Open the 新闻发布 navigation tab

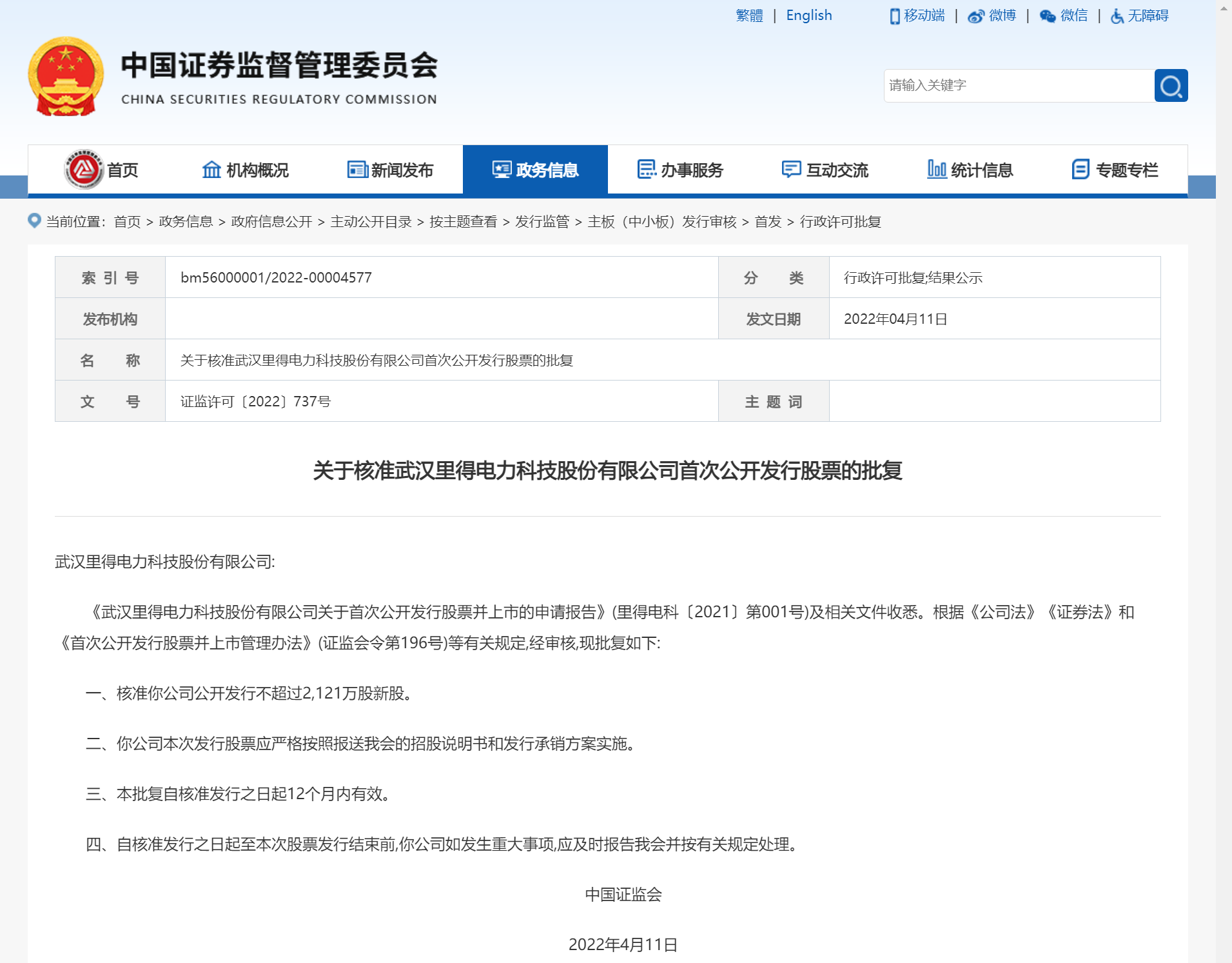pyautogui.click(x=390, y=170)
